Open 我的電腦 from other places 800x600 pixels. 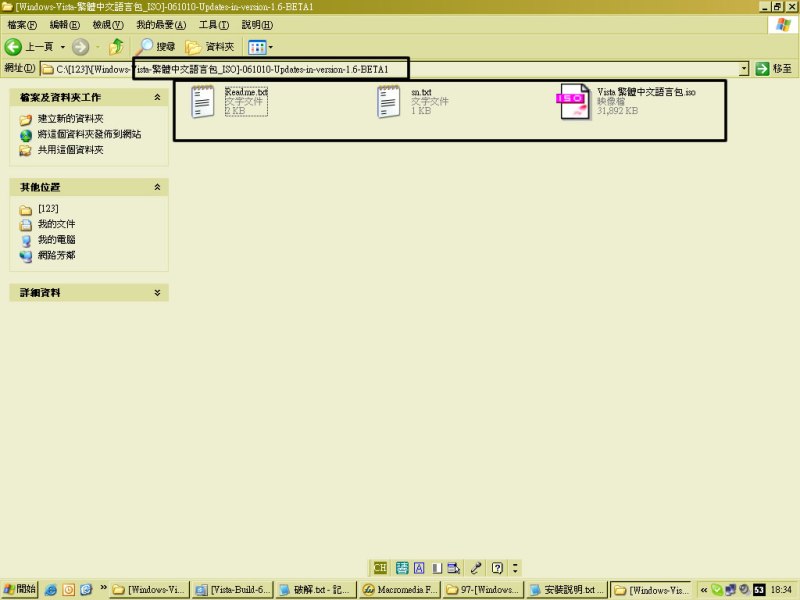click(57, 240)
